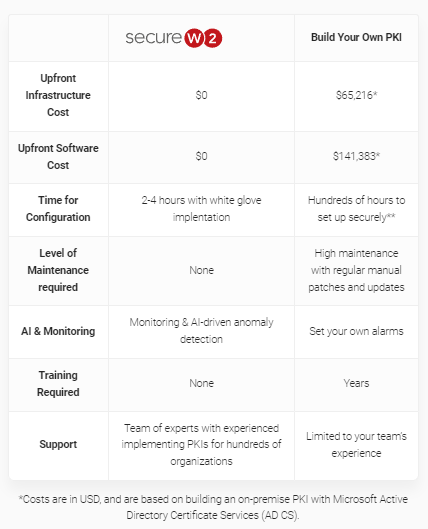Click the red W2 badge icon
This screenshot has height=529, width=428.
click(x=203, y=38)
